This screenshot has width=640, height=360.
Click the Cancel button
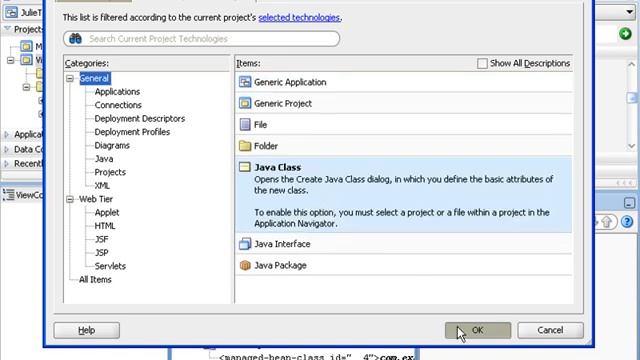point(550,330)
